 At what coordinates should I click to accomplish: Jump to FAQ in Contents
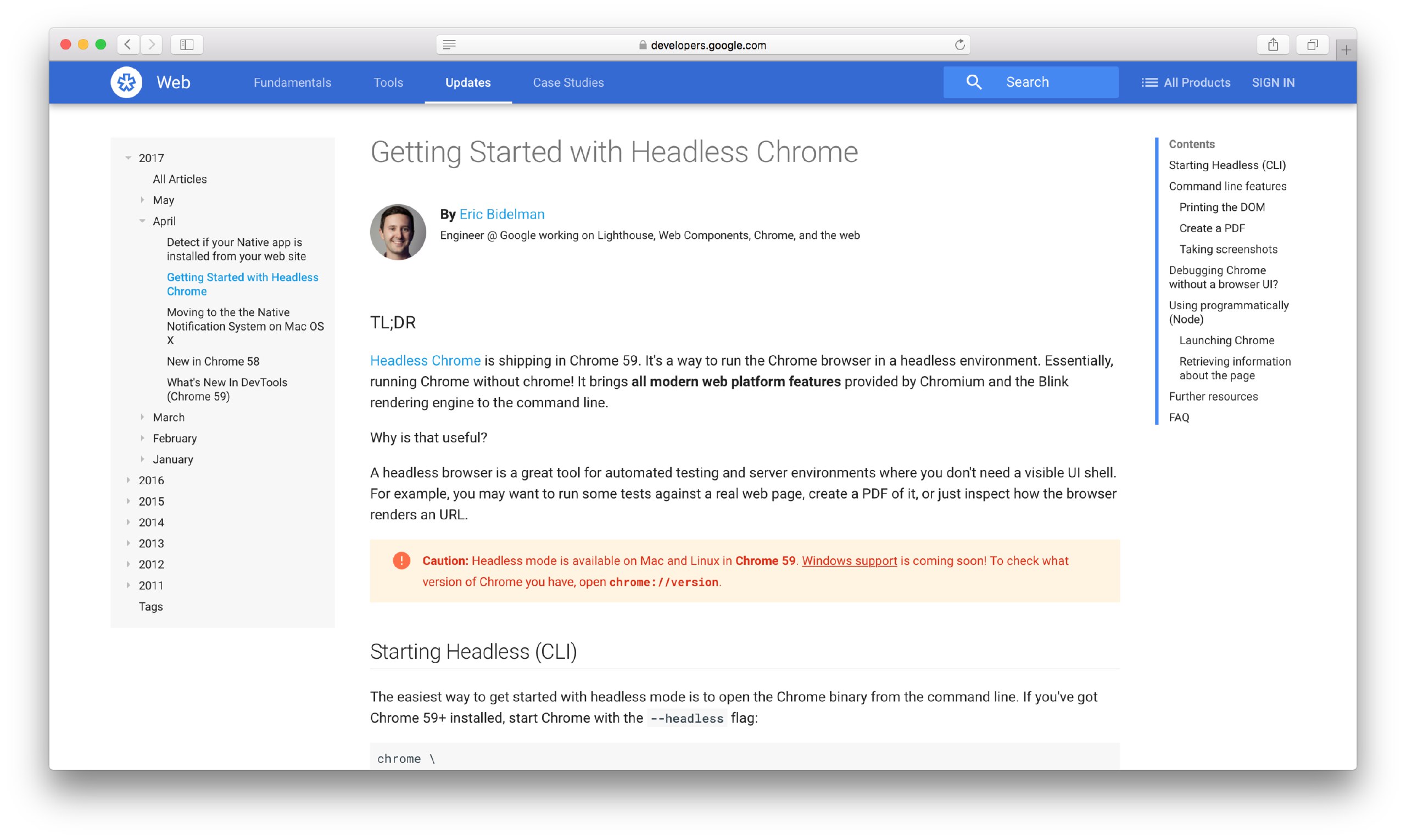point(1179,417)
